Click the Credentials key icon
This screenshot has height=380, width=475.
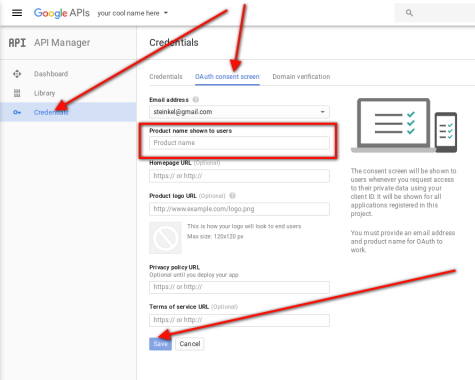pyautogui.click(x=17, y=112)
